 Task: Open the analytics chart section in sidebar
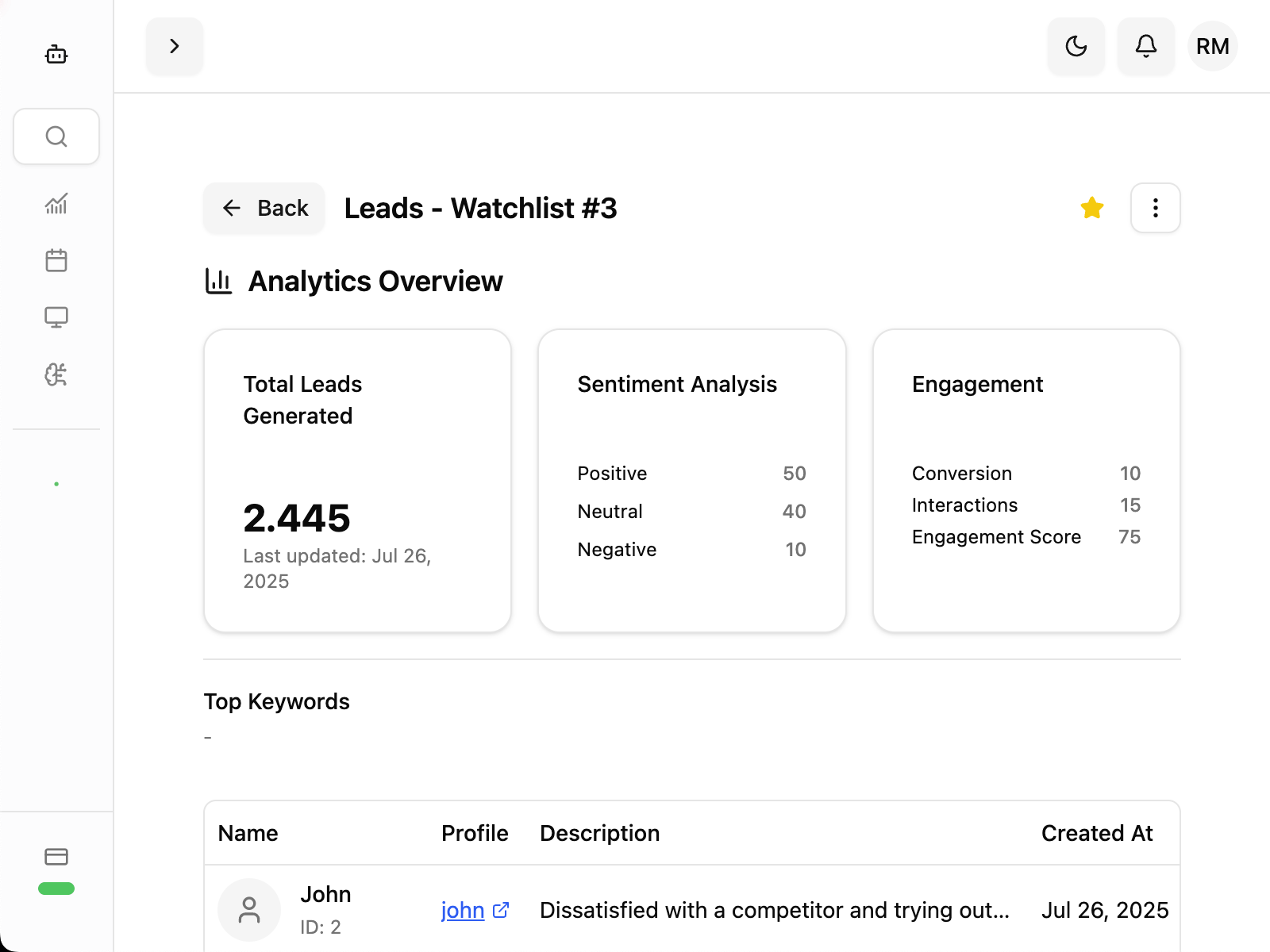pos(56,204)
